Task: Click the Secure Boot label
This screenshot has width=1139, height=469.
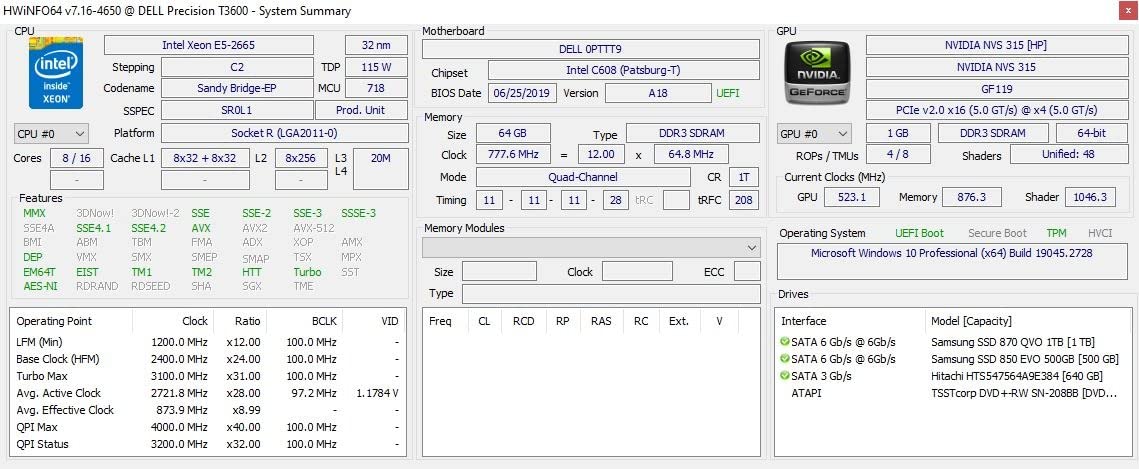Action: pyautogui.click(x=997, y=233)
